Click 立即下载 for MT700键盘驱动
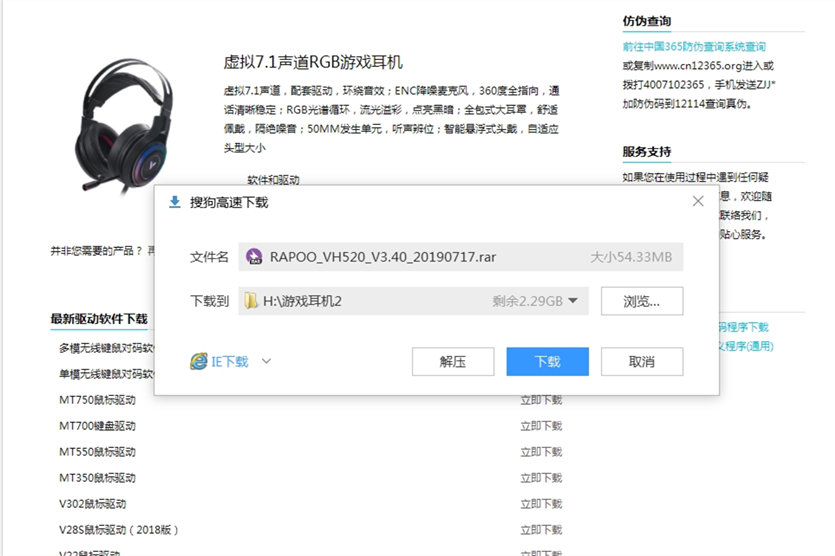The height and width of the screenshot is (556, 835). coord(541,426)
